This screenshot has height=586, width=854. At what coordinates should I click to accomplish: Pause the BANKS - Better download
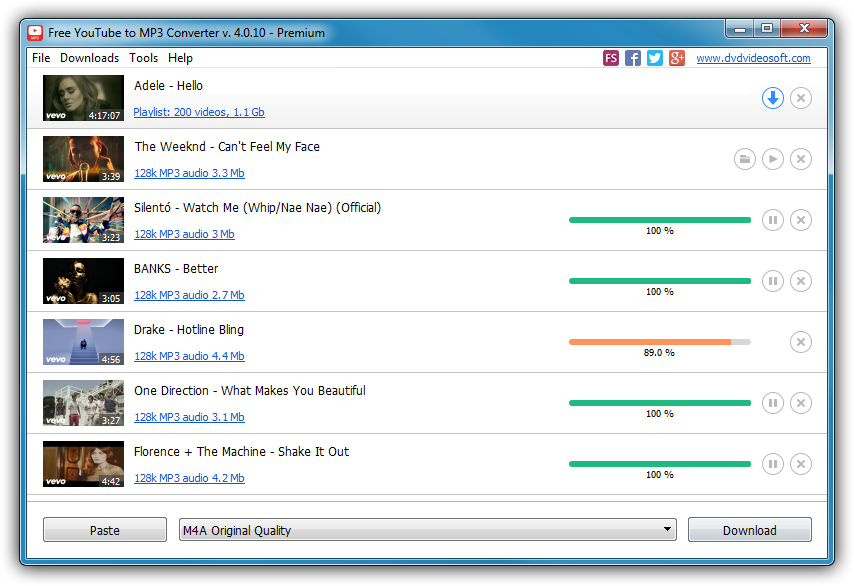pos(772,281)
